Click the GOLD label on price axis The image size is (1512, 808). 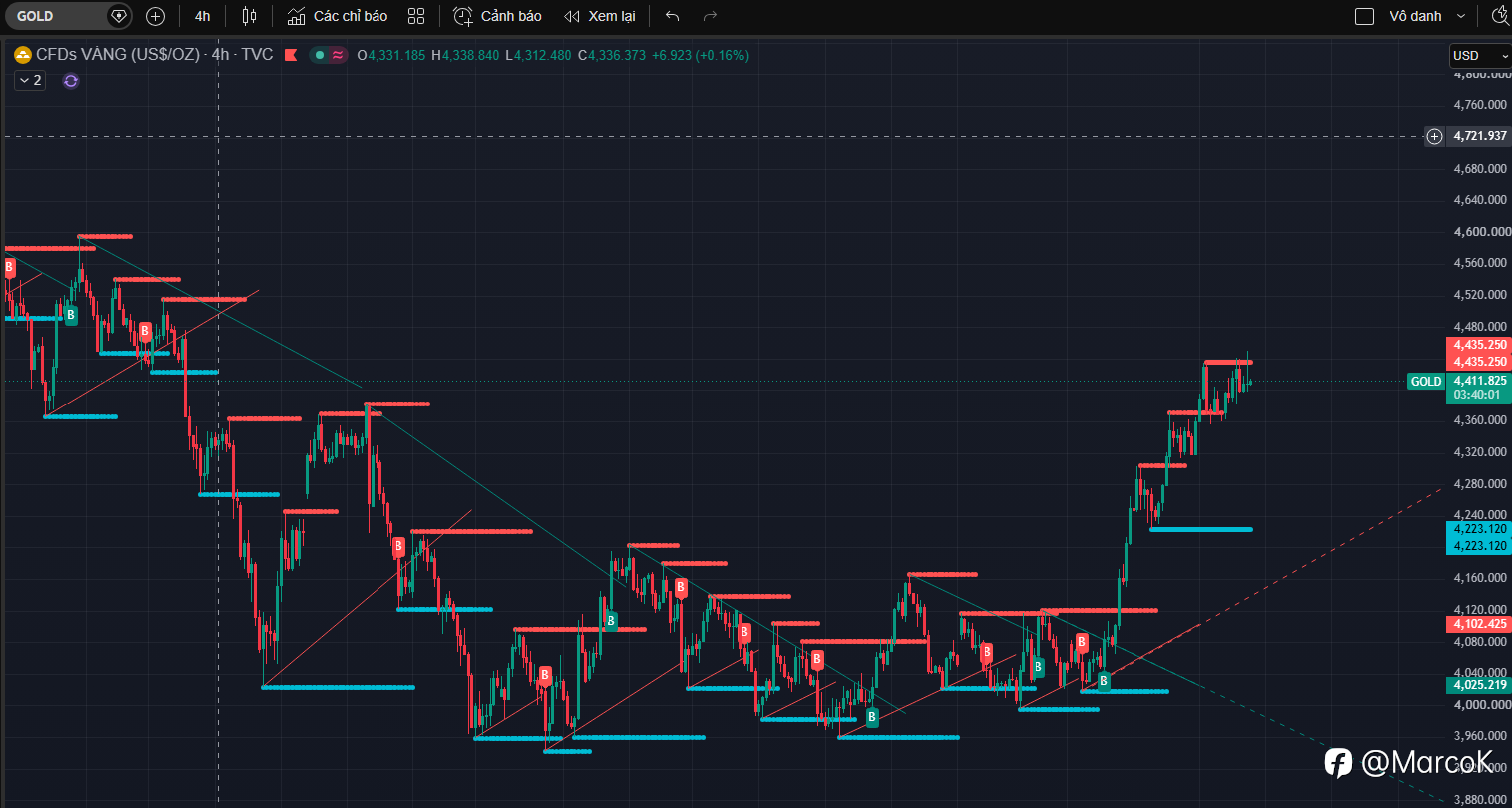[1426, 381]
